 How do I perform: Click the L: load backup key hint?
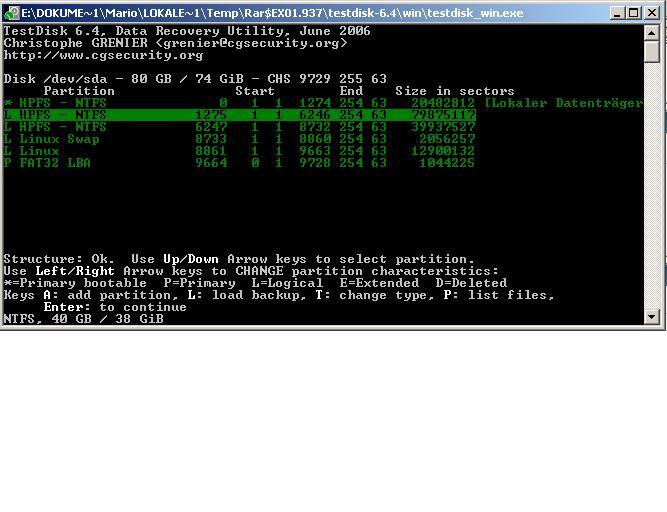[x=247, y=295]
